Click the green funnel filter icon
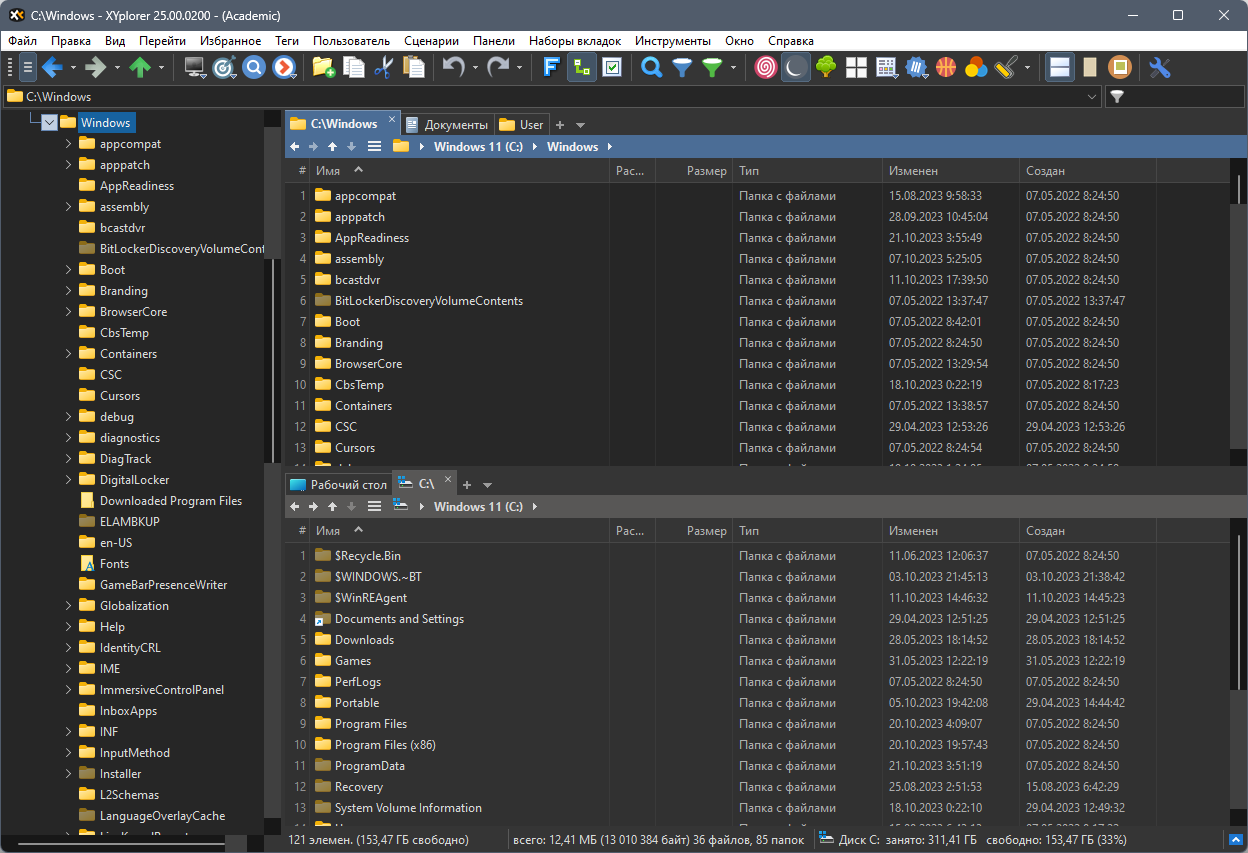This screenshot has height=853, width=1248. click(712, 68)
